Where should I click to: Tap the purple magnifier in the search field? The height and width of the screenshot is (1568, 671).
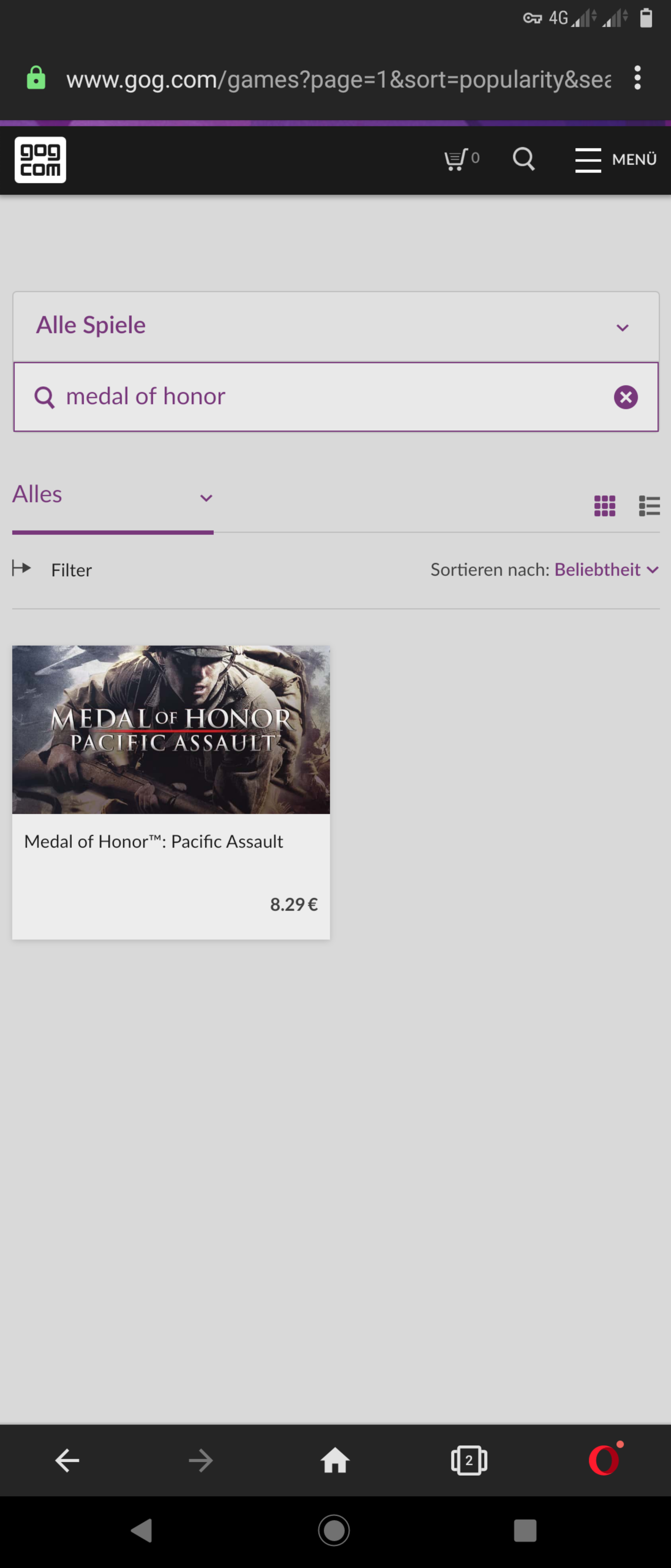click(x=44, y=397)
